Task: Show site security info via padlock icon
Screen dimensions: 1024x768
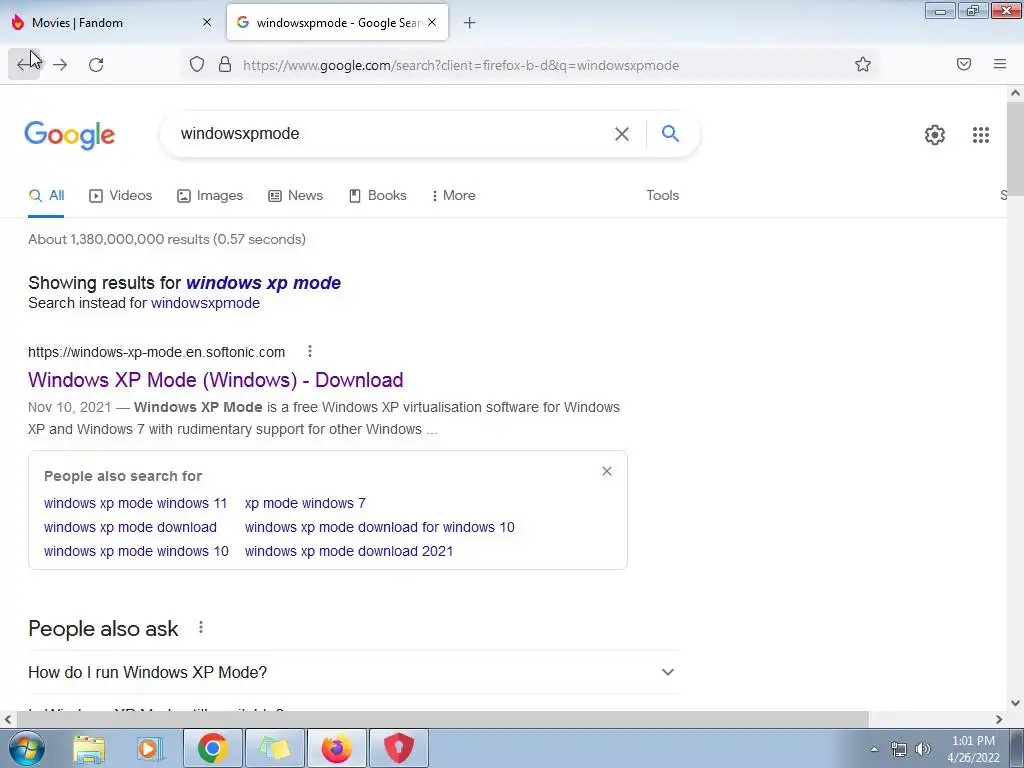Action: 225,65
